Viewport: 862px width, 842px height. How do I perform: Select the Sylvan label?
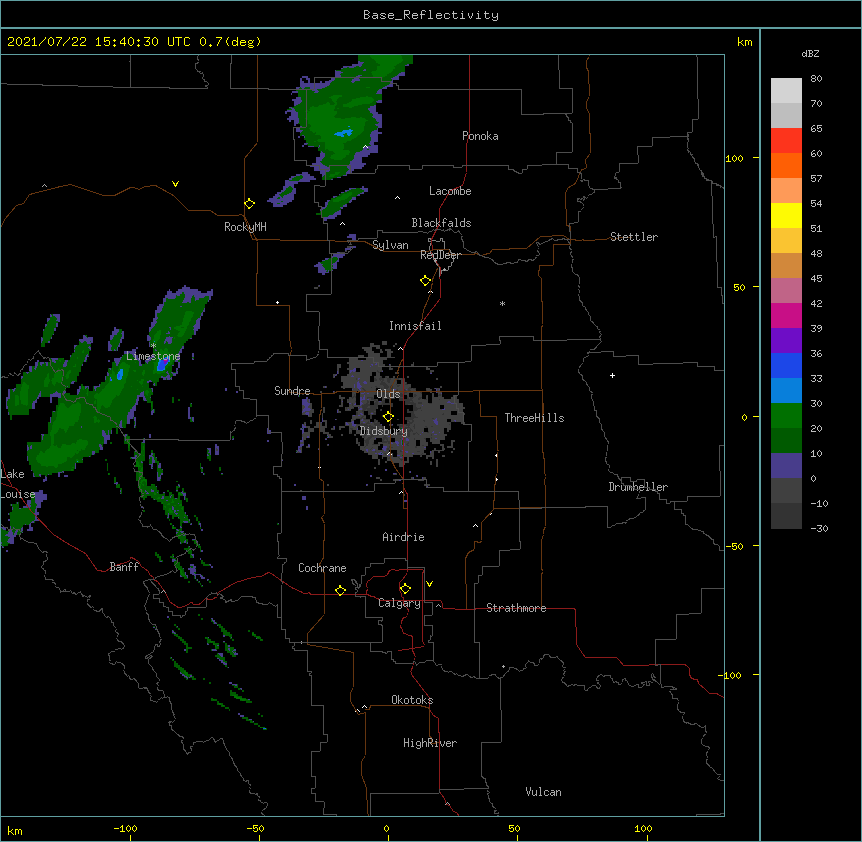point(390,245)
